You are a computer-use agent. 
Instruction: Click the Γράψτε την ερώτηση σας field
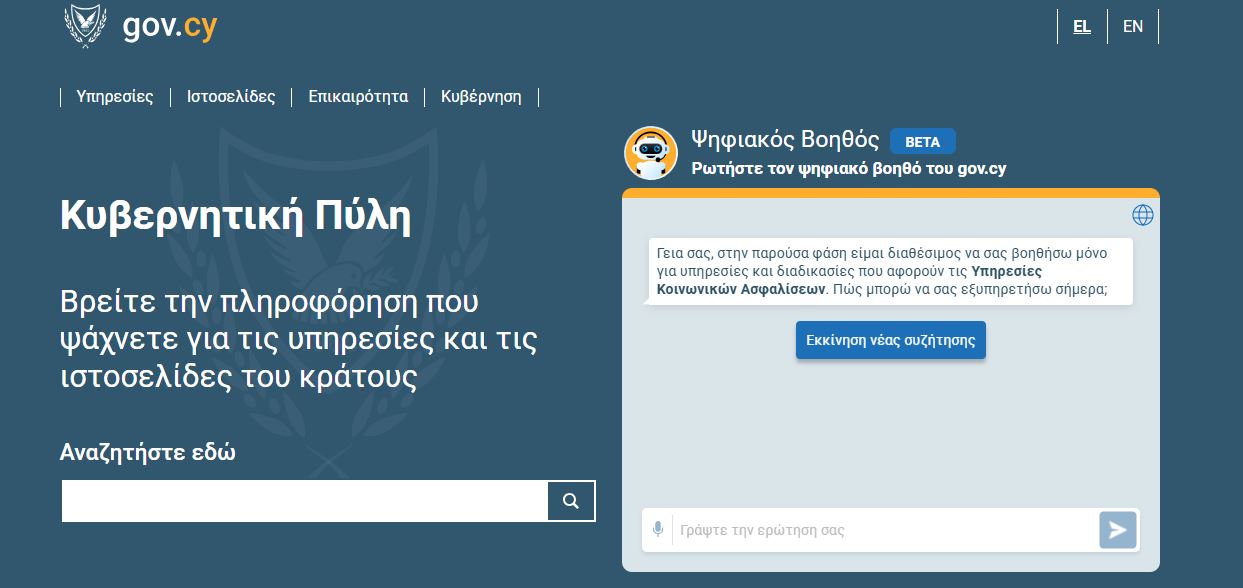(x=884, y=530)
